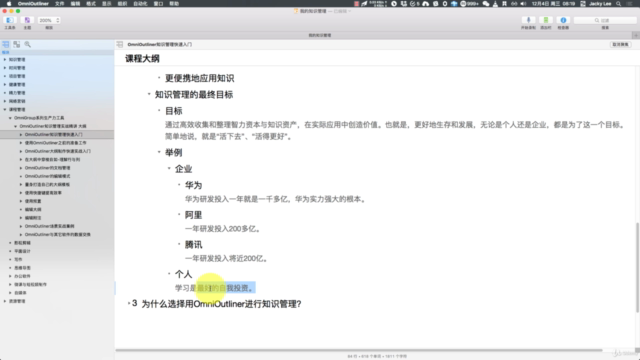This screenshot has width=640, height=360.
Task: Add a new tab with the plus button
Action: click(x=636, y=36)
